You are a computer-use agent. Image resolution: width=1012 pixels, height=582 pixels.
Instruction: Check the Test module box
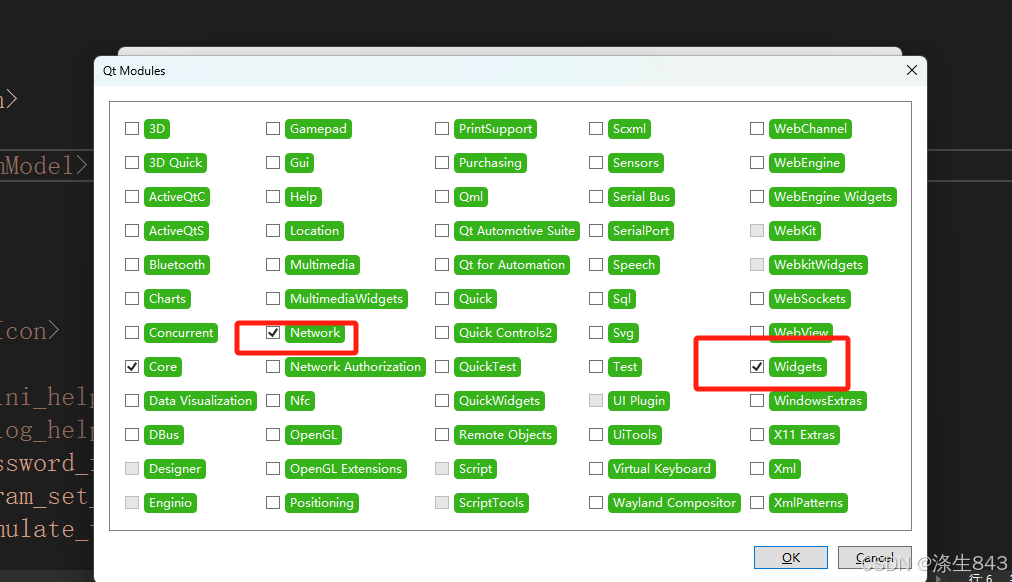pyautogui.click(x=596, y=366)
